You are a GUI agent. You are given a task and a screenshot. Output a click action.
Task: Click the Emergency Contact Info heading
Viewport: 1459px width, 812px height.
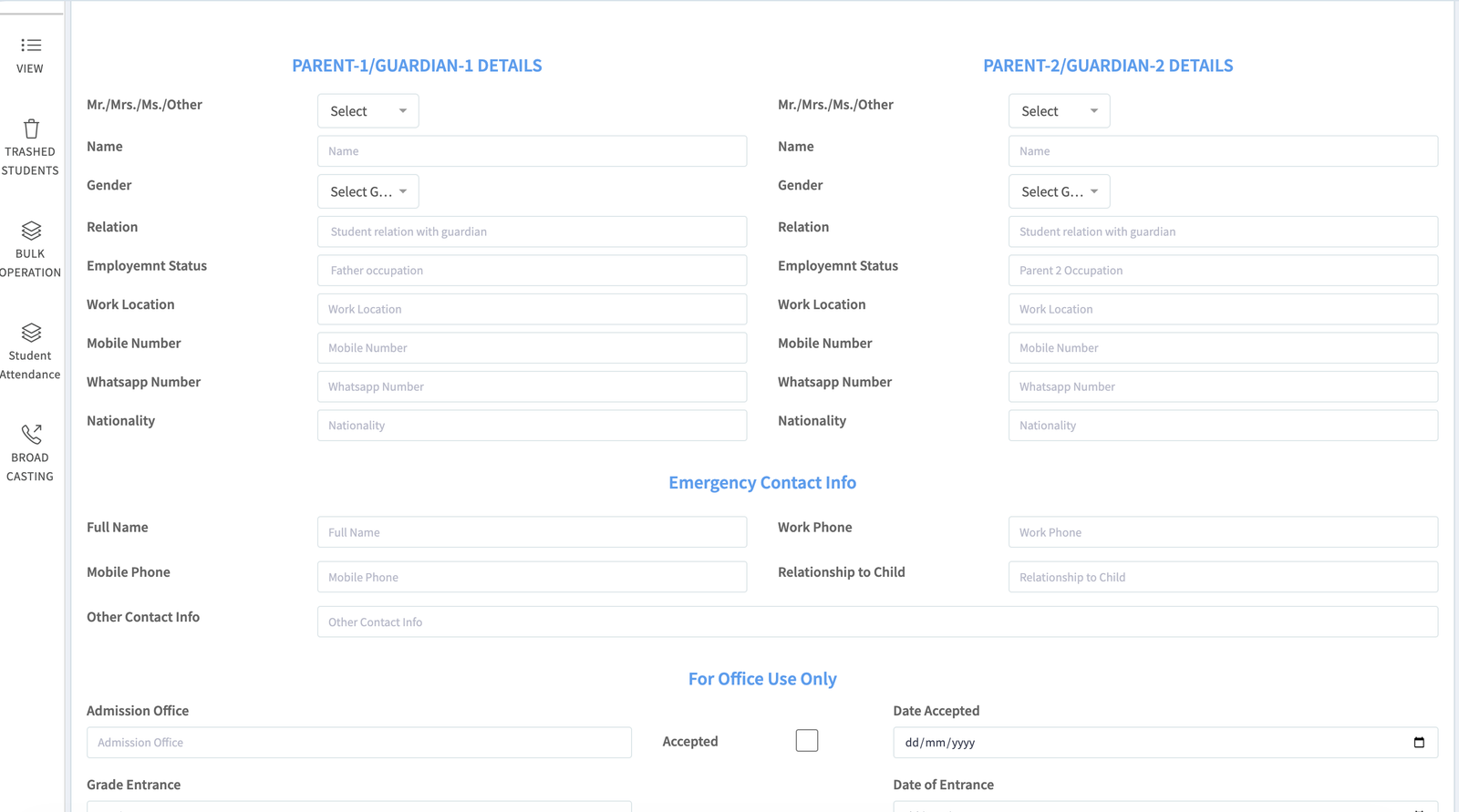click(x=762, y=483)
